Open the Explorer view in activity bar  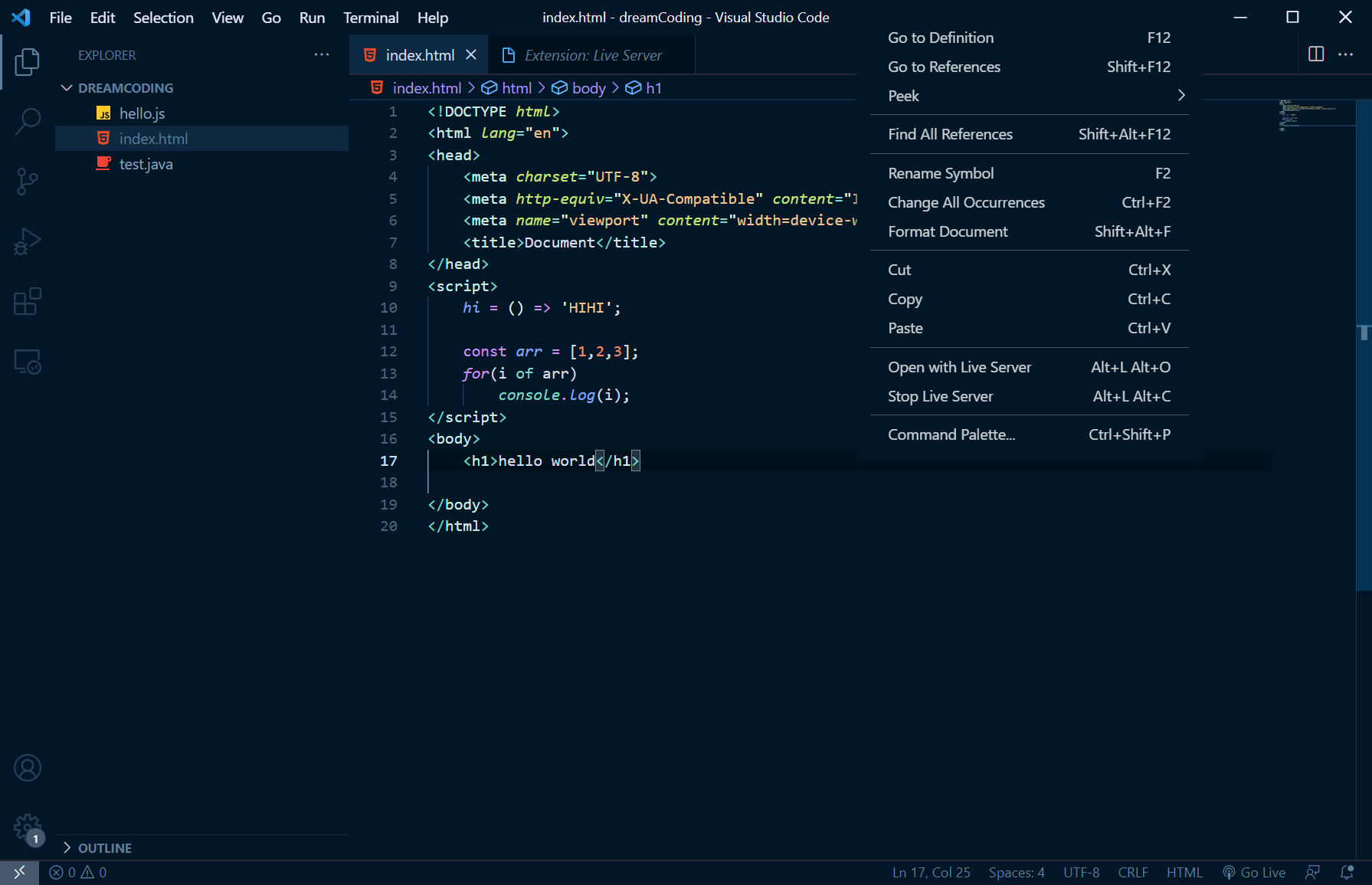[x=27, y=61]
